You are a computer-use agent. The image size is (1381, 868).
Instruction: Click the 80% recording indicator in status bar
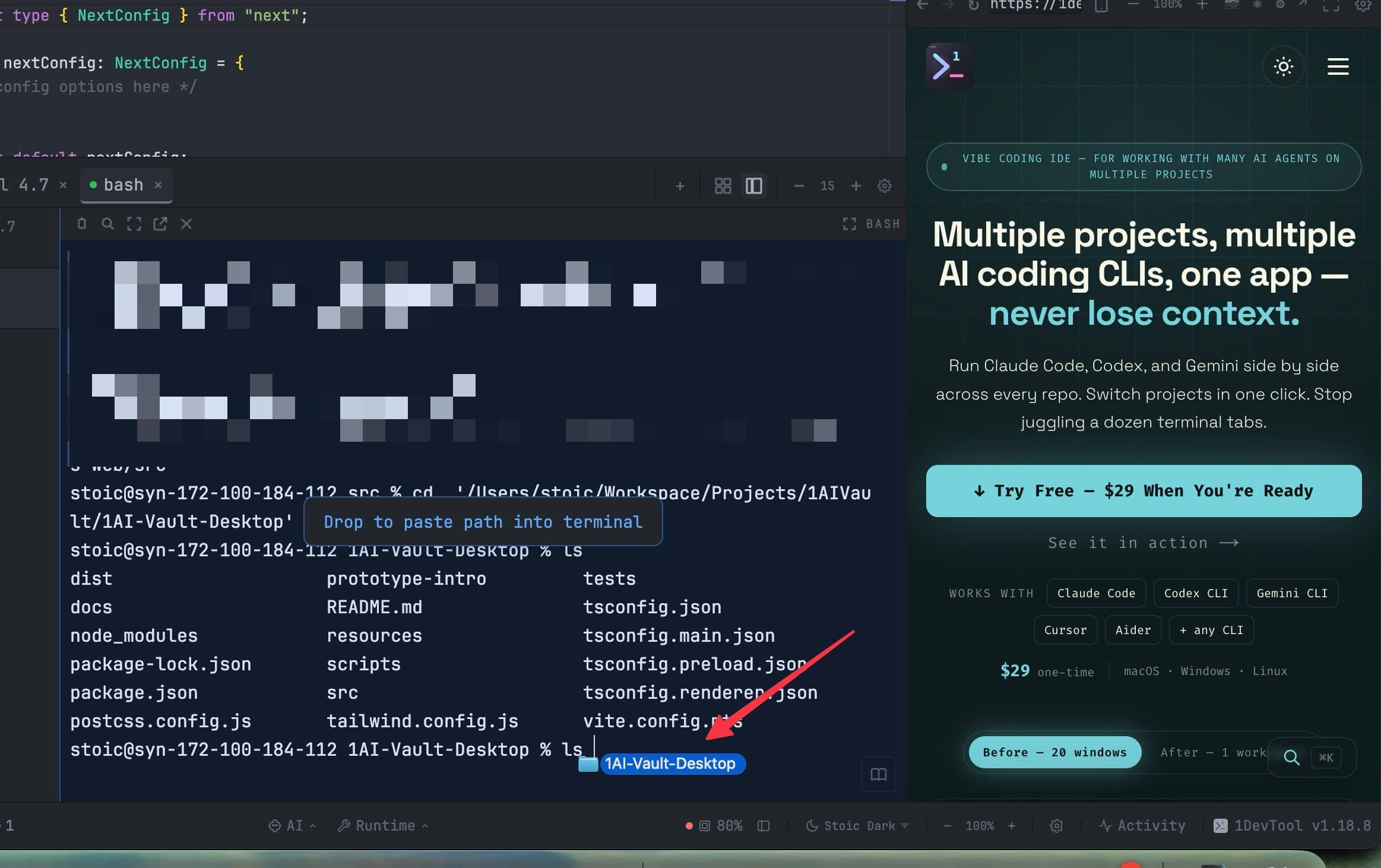coord(714,826)
